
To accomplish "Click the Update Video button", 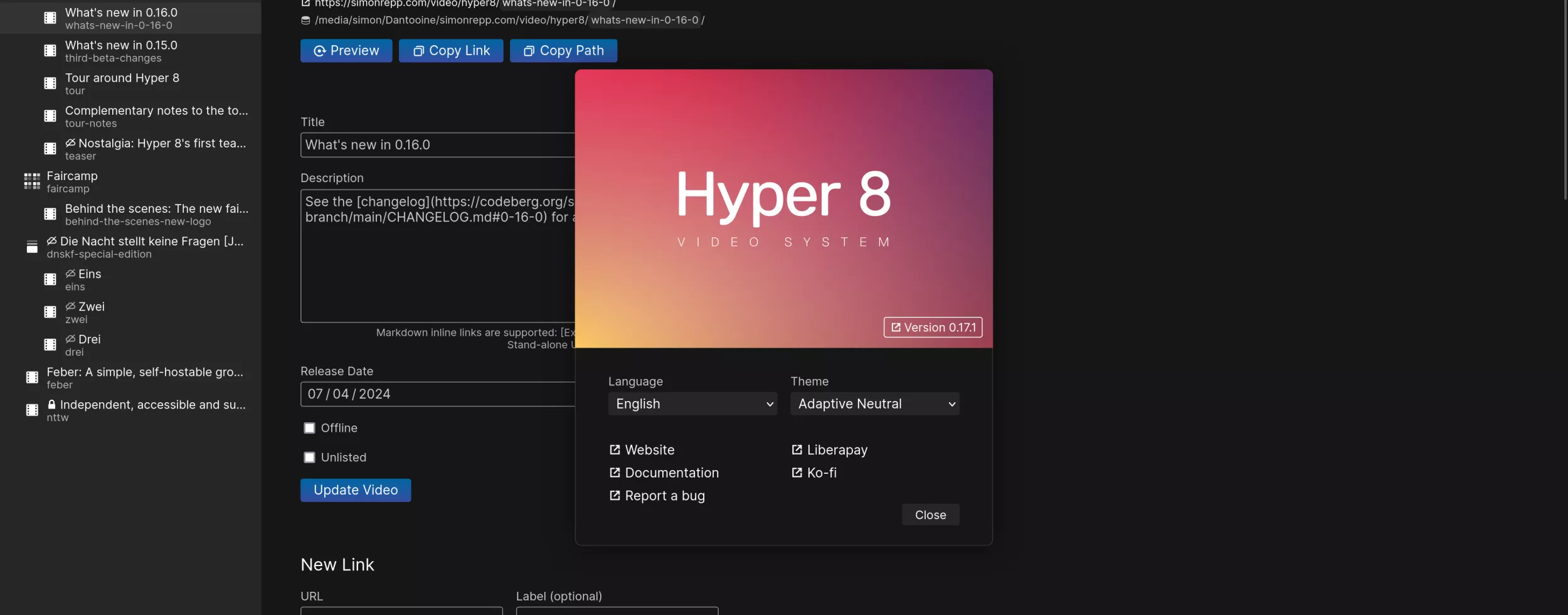I will click(x=356, y=489).
